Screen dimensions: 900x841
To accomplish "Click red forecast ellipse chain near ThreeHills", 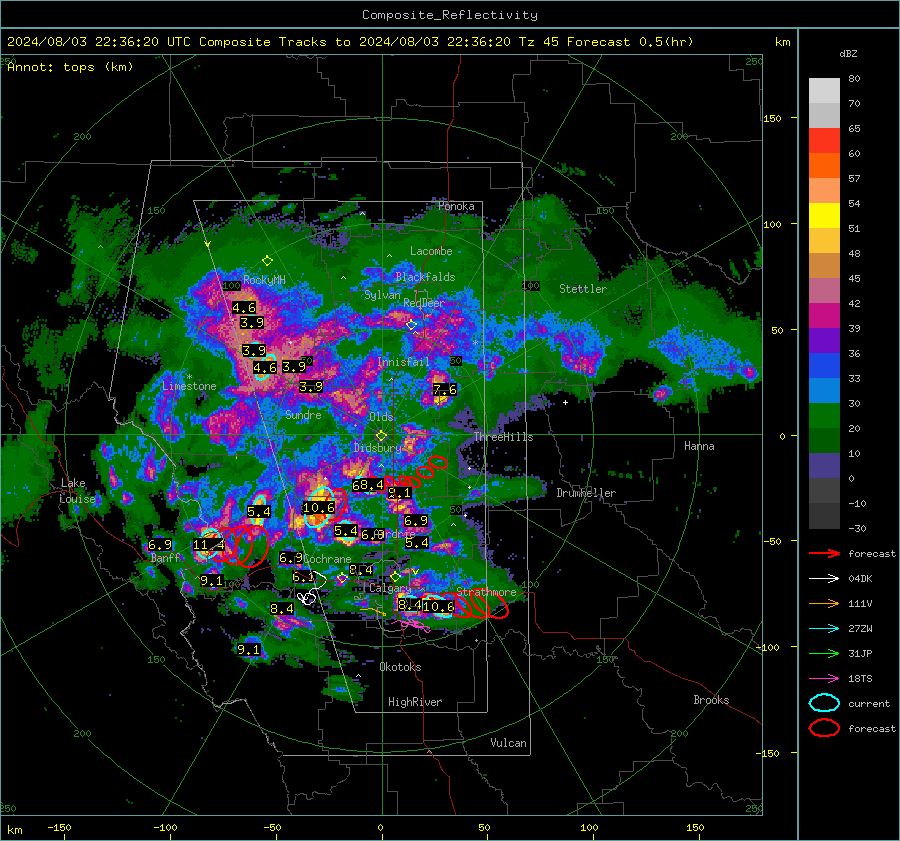I will (x=416, y=472).
